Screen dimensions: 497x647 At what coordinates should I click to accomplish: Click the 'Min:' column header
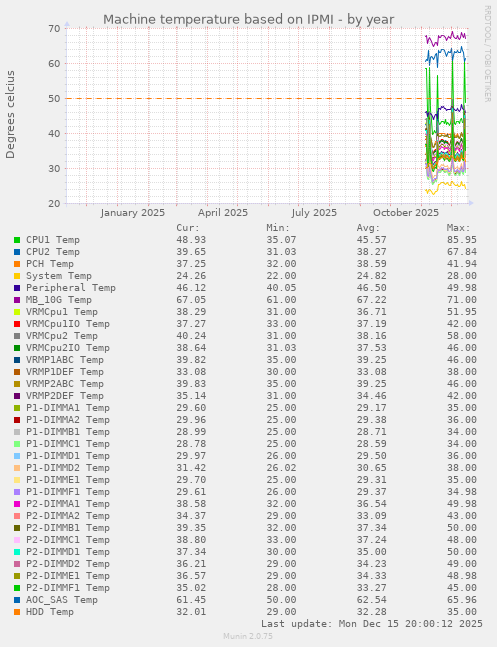(x=278, y=228)
